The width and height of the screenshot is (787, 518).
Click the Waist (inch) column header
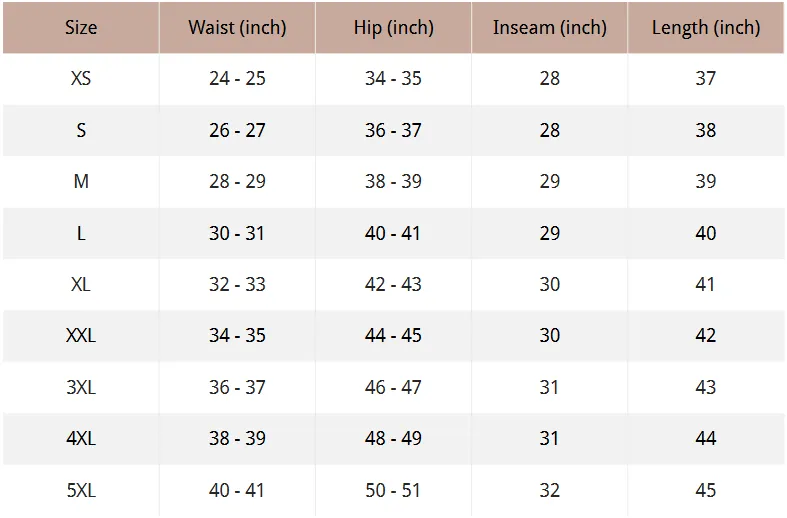pos(237,28)
